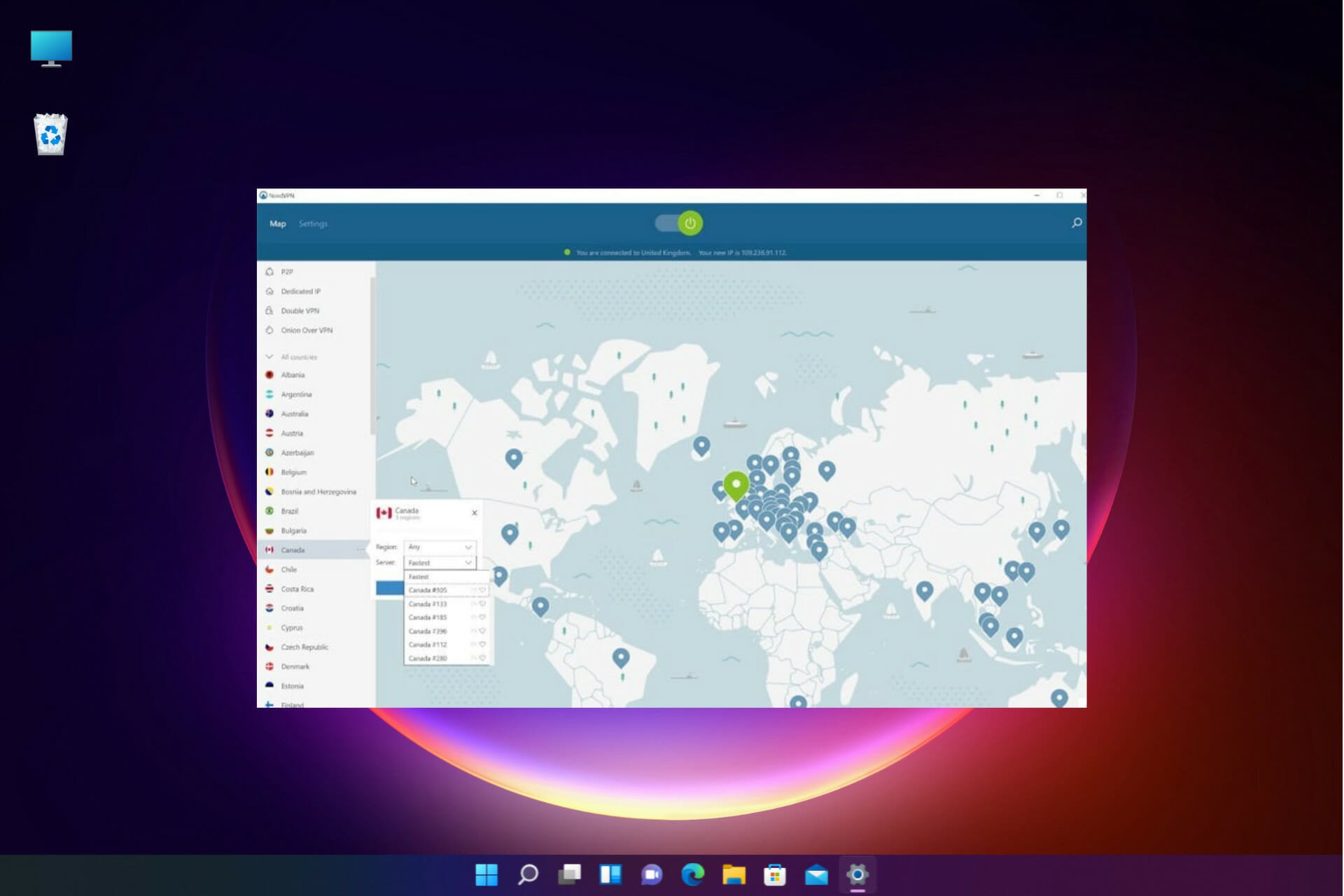The width and height of the screenshot is (1344, 896).
Task: Choose Estonia from the country list
Action: [315, 686]
